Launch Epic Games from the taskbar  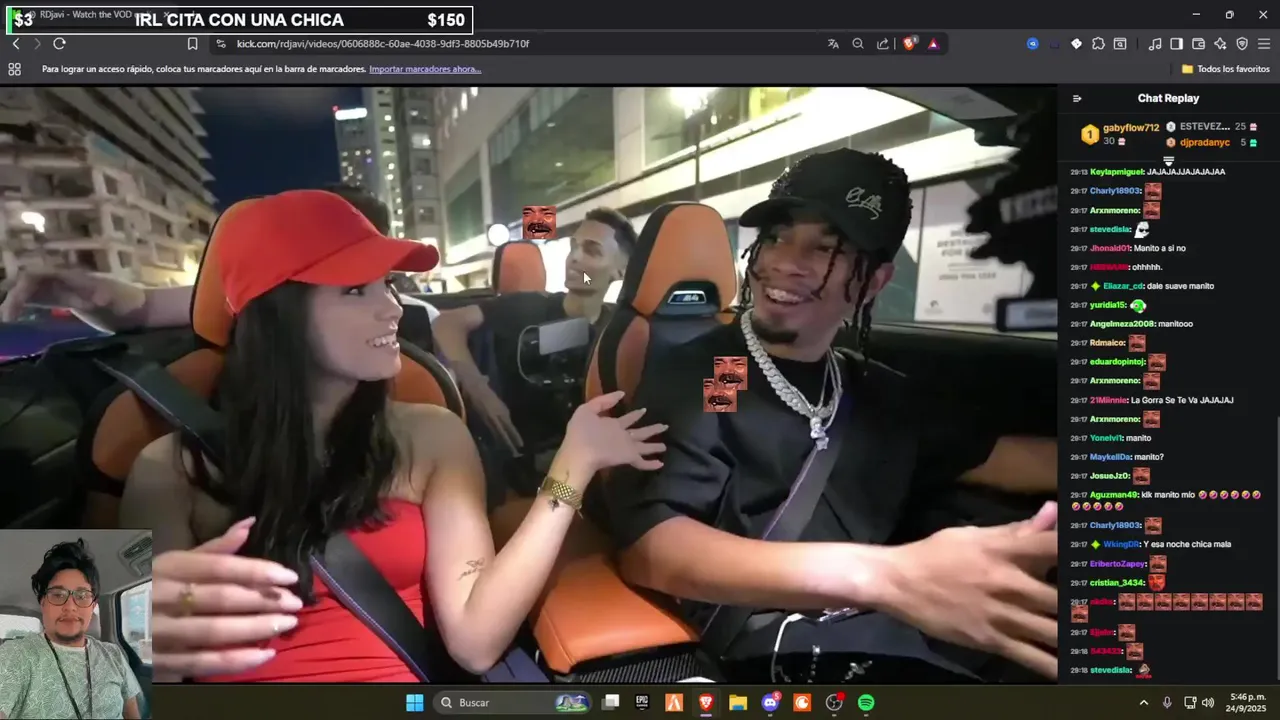pyautogui.click(x=642, y=703)
